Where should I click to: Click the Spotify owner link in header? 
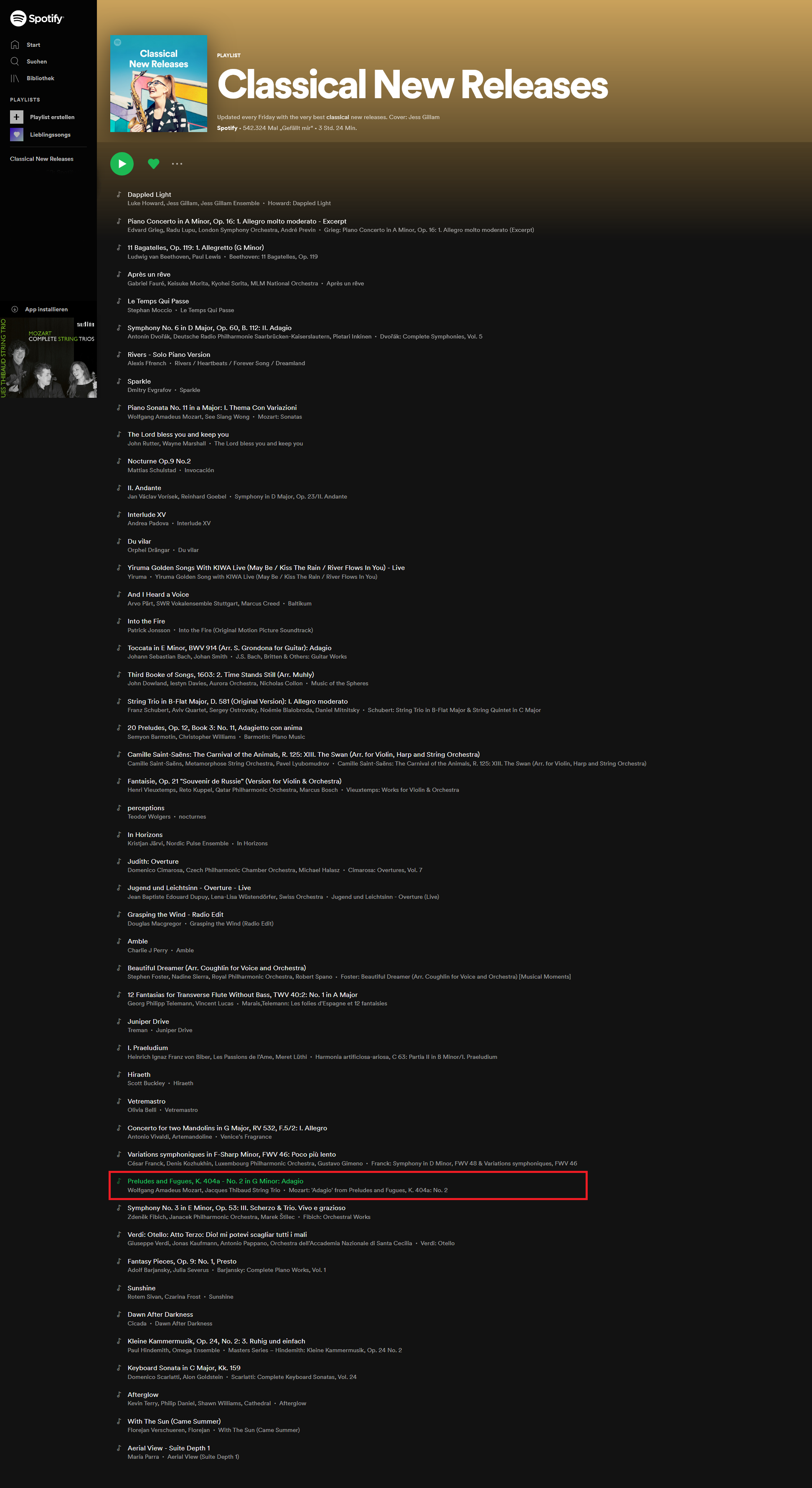pyautogui.click(x=227, y=128)
